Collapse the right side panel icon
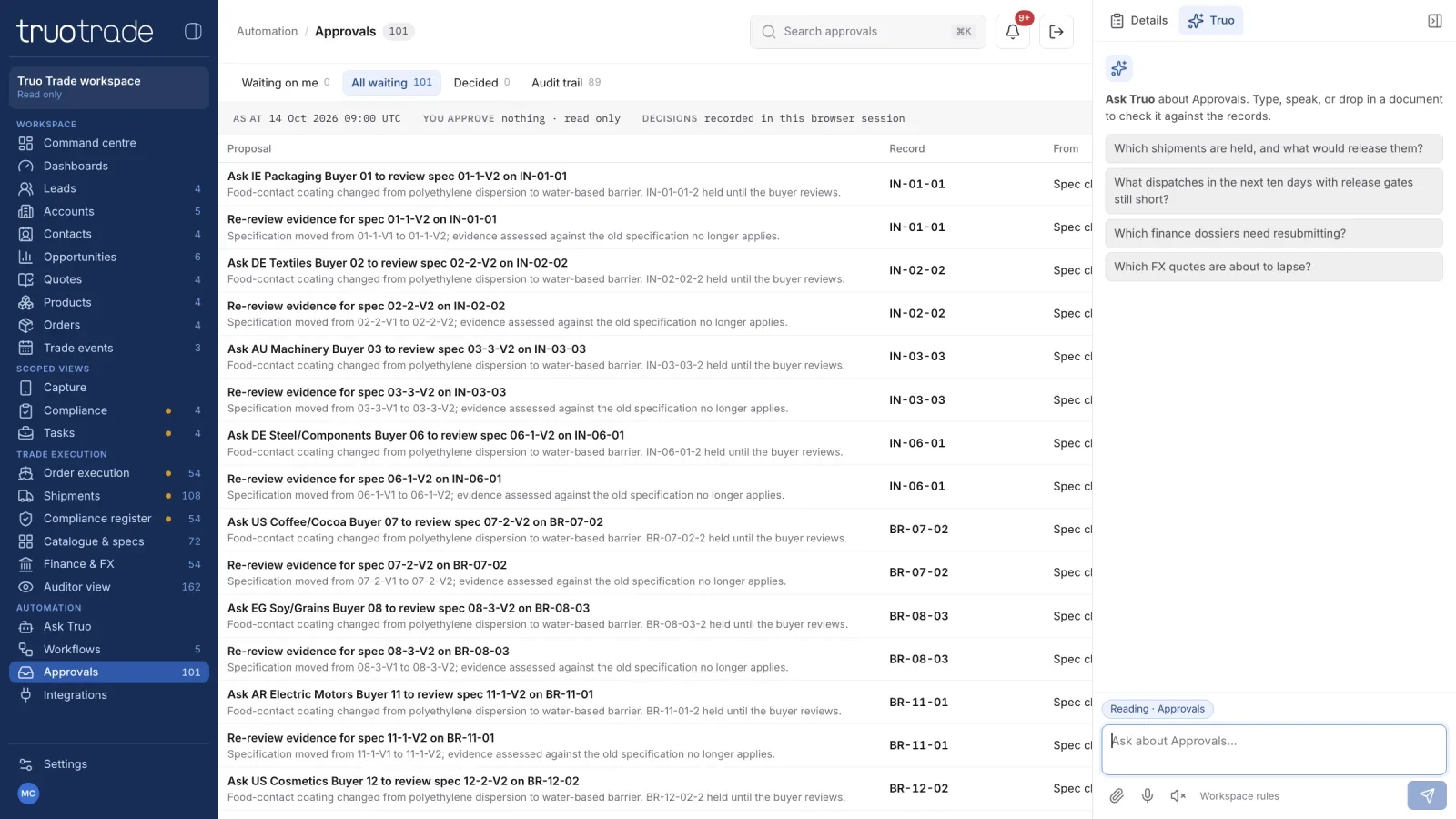The width and height of the screenshot is (1456, 819). (1434, 21)
